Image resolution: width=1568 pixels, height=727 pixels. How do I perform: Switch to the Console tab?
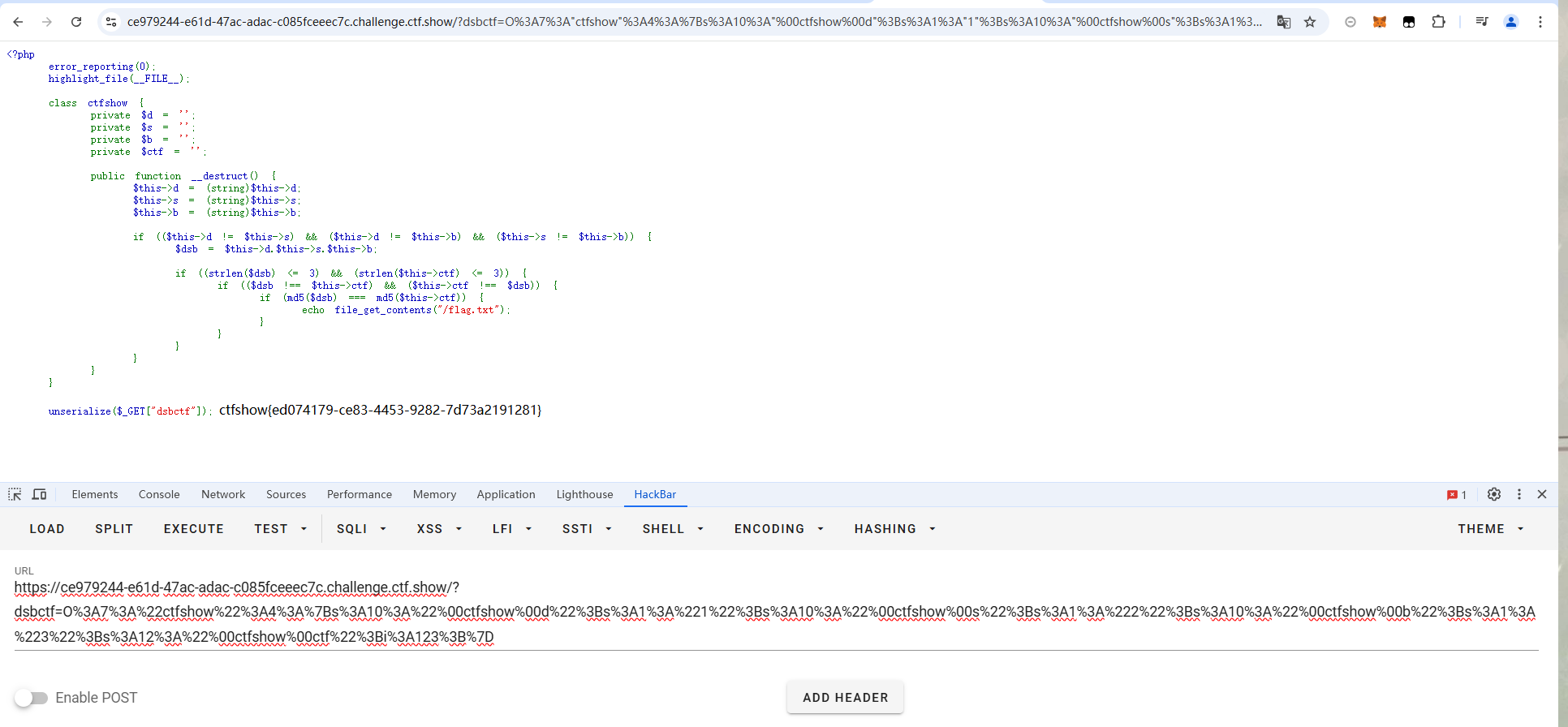click(x=159, y=494)
